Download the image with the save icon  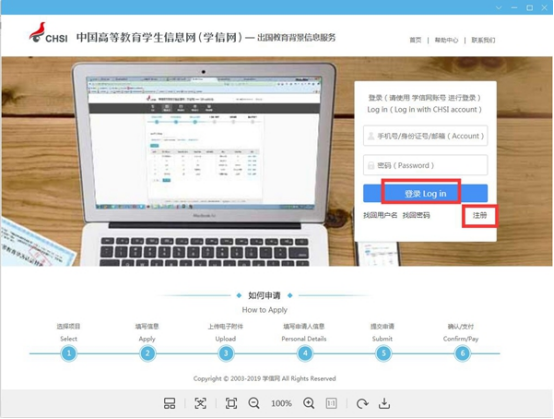pyautogui.click(x=384, y=403)
